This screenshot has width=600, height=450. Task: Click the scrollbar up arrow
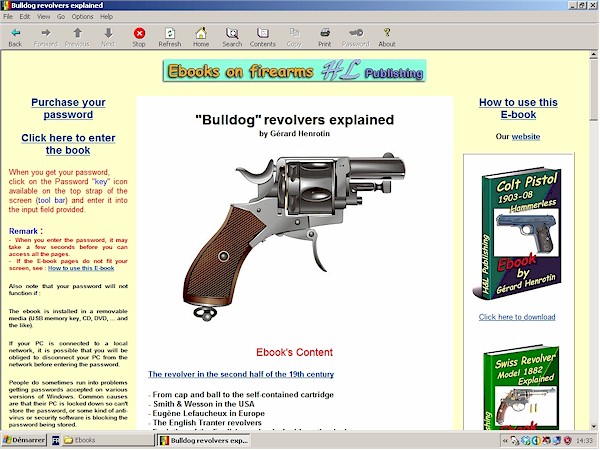coord(593,55)
